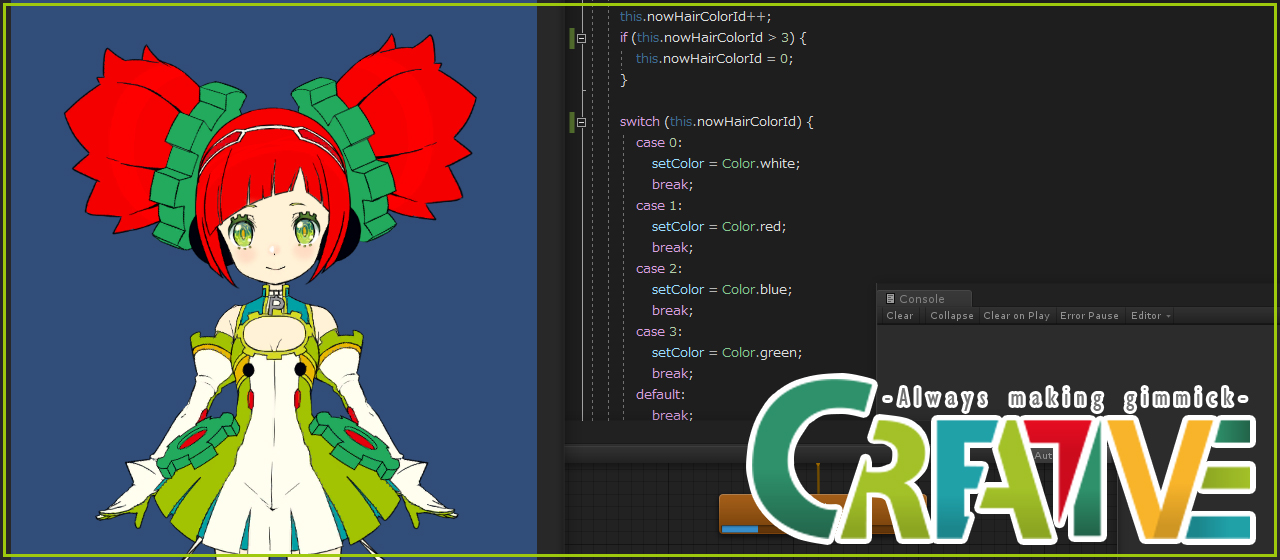Select the animator transition line above node
1280x560 pixels.
818,477
